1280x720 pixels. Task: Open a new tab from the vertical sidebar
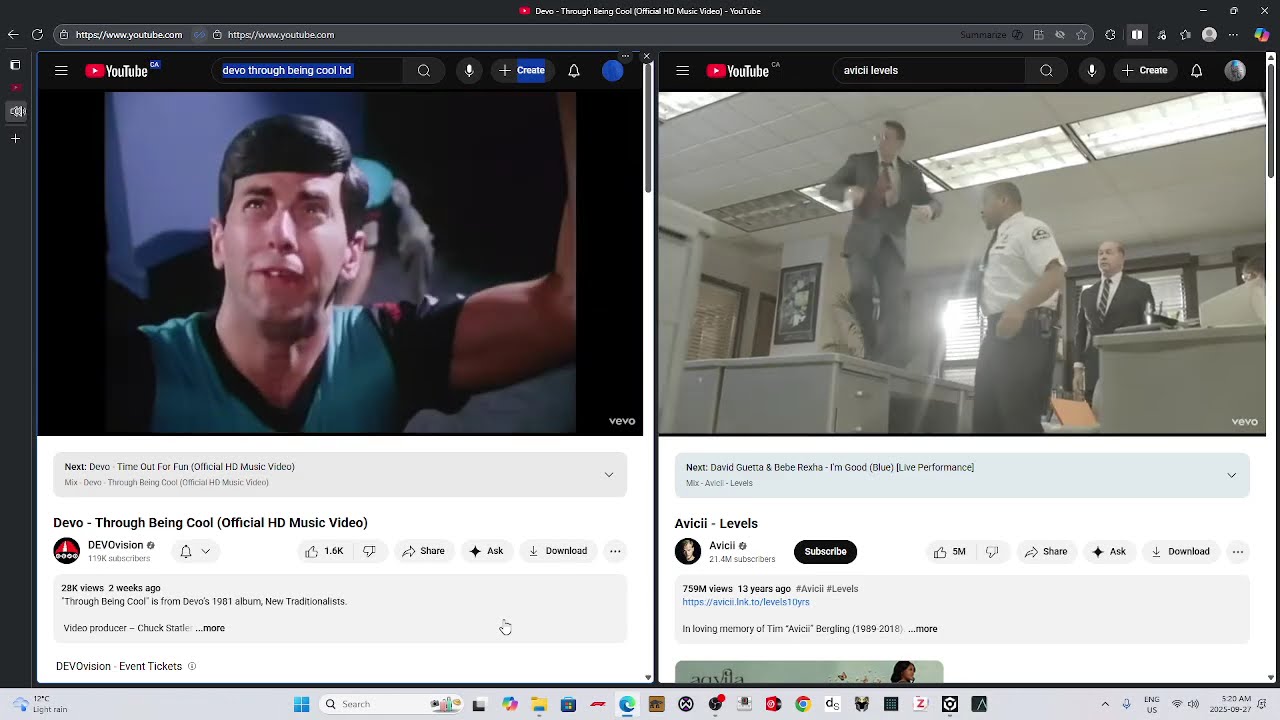tap(15, 138)
